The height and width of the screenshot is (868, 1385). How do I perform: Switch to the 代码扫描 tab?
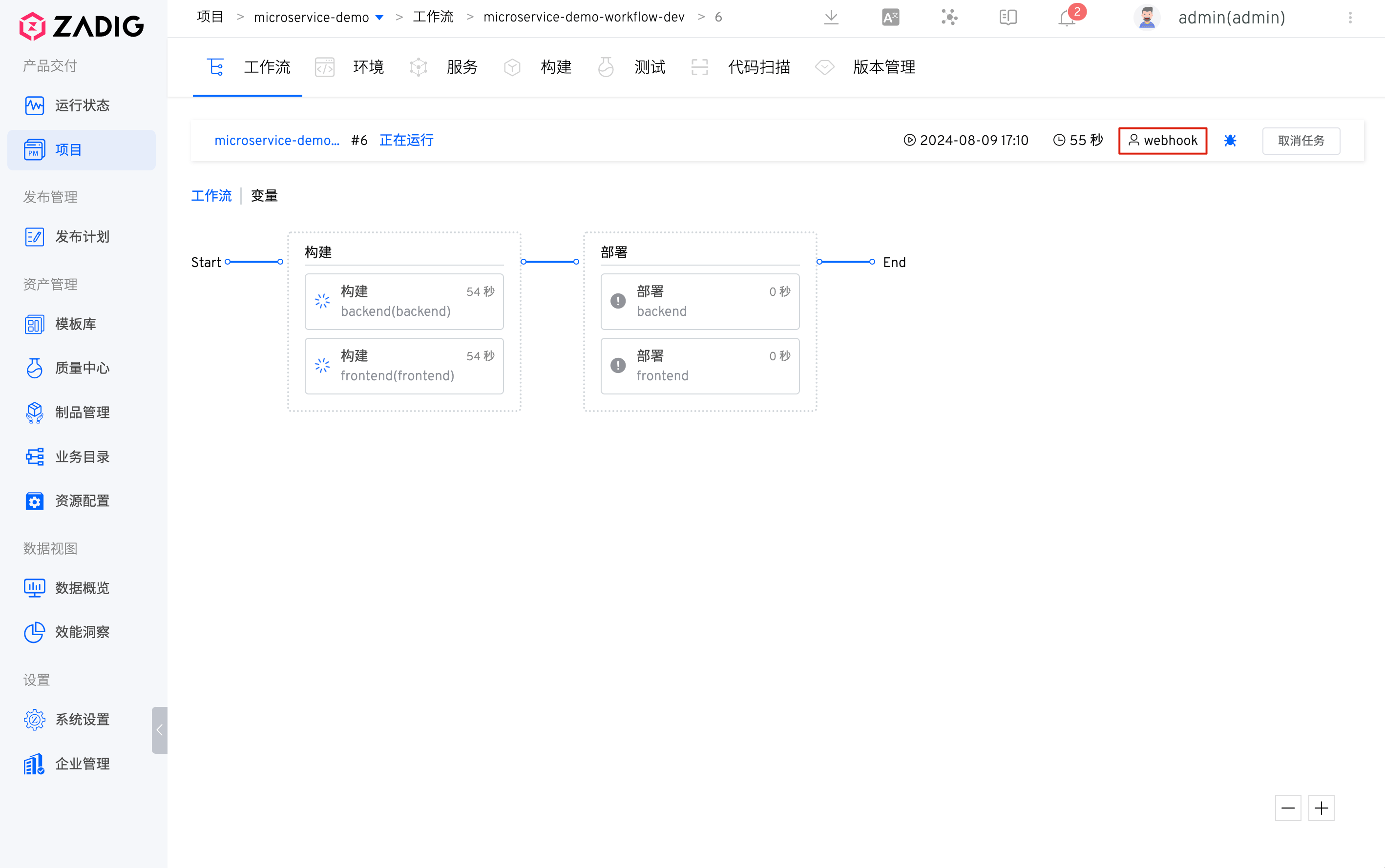coord(740,67)
